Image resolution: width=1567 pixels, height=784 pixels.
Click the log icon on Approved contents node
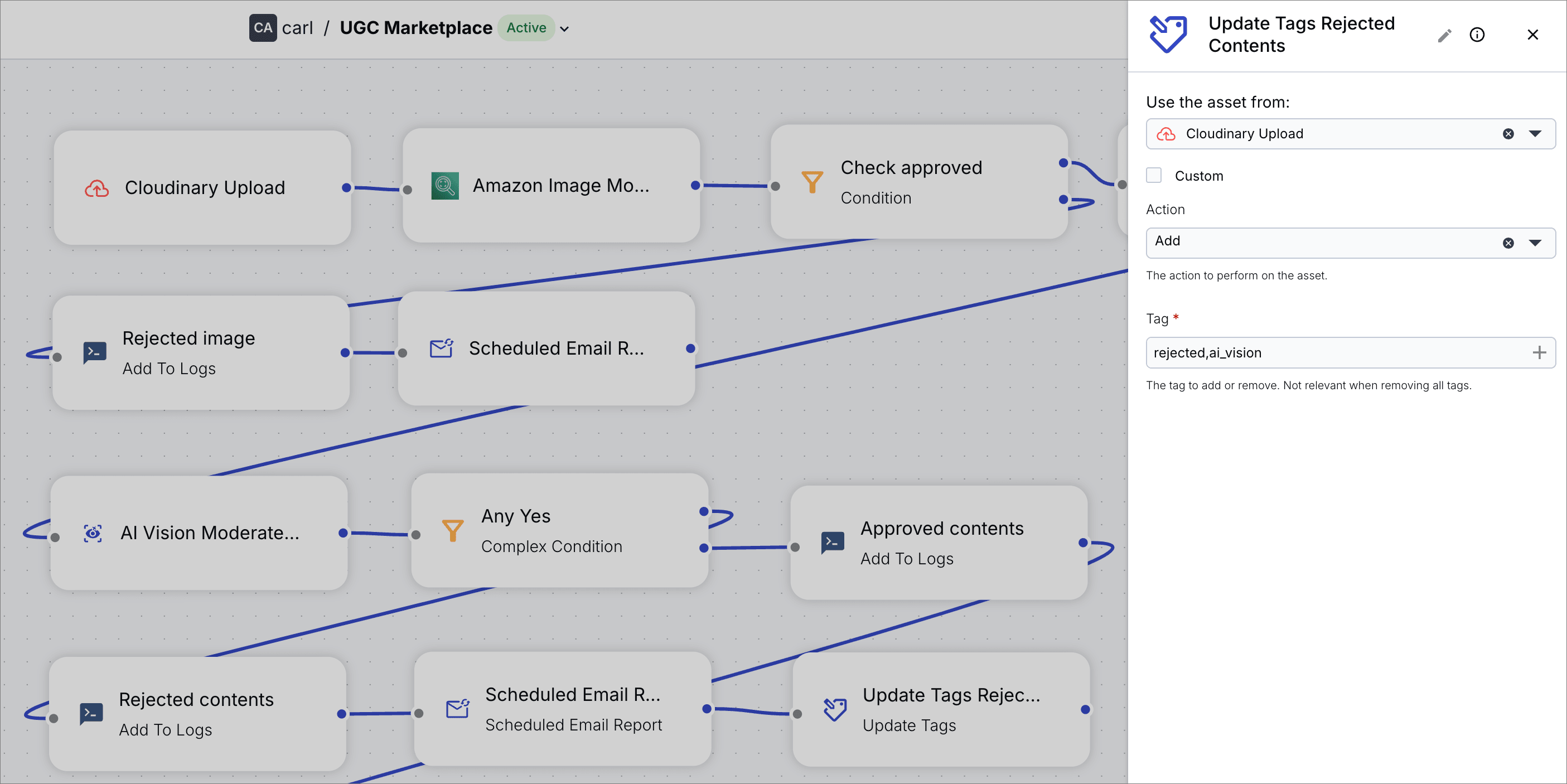click(832, 543)
